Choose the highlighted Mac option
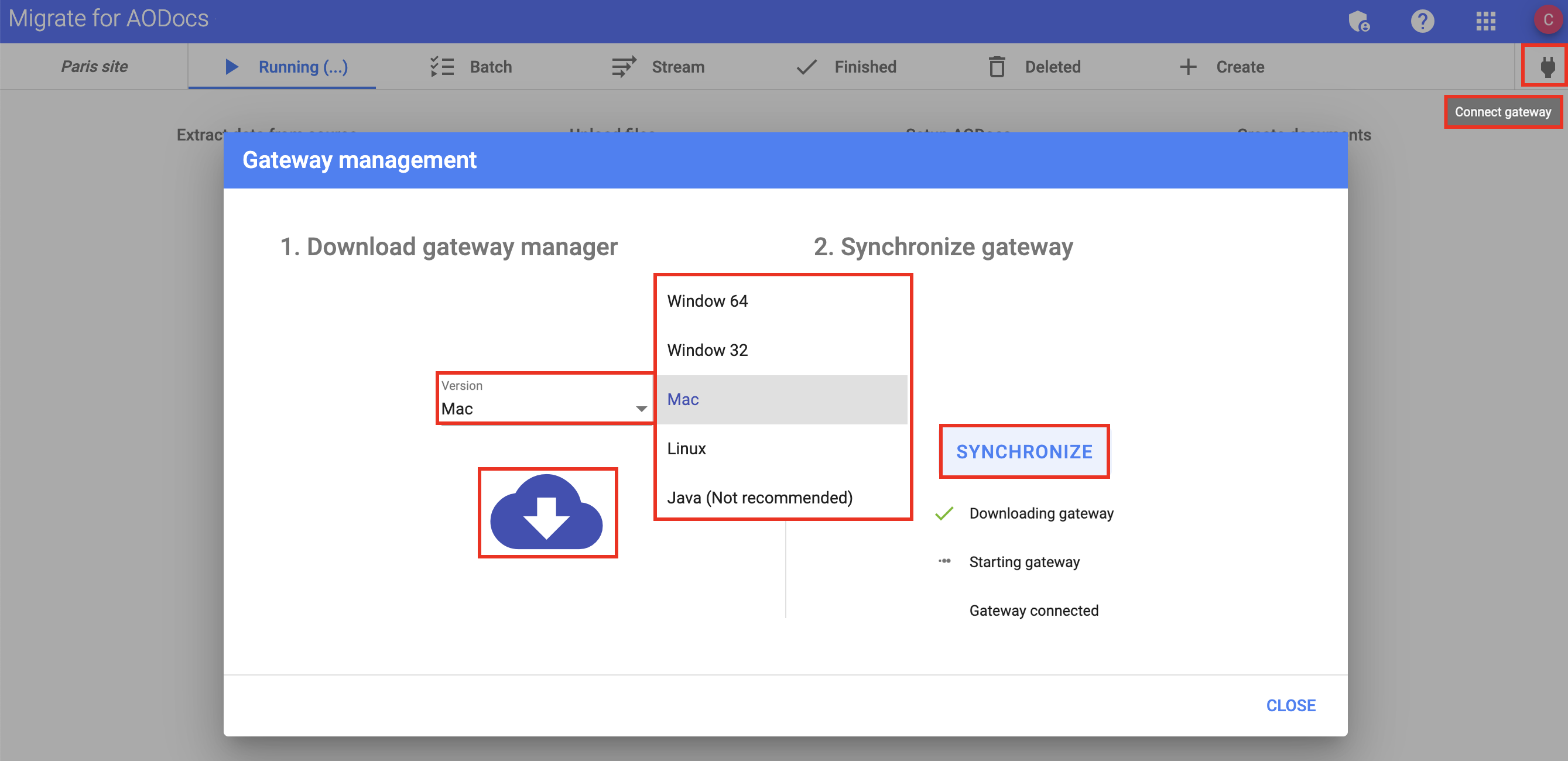Viewport: 1568px width, 761px height. (x=782, y=399)
